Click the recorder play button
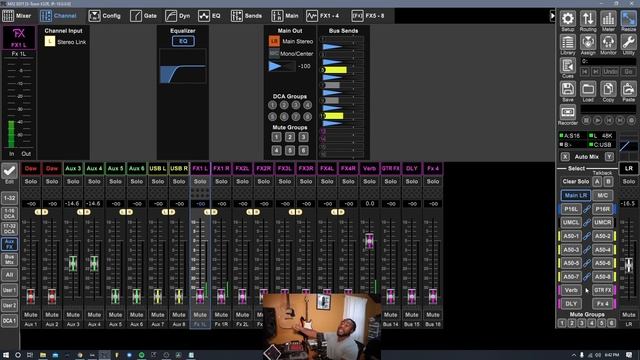The height and width of the screenshot is (360, 640). (x=597, y=120)
